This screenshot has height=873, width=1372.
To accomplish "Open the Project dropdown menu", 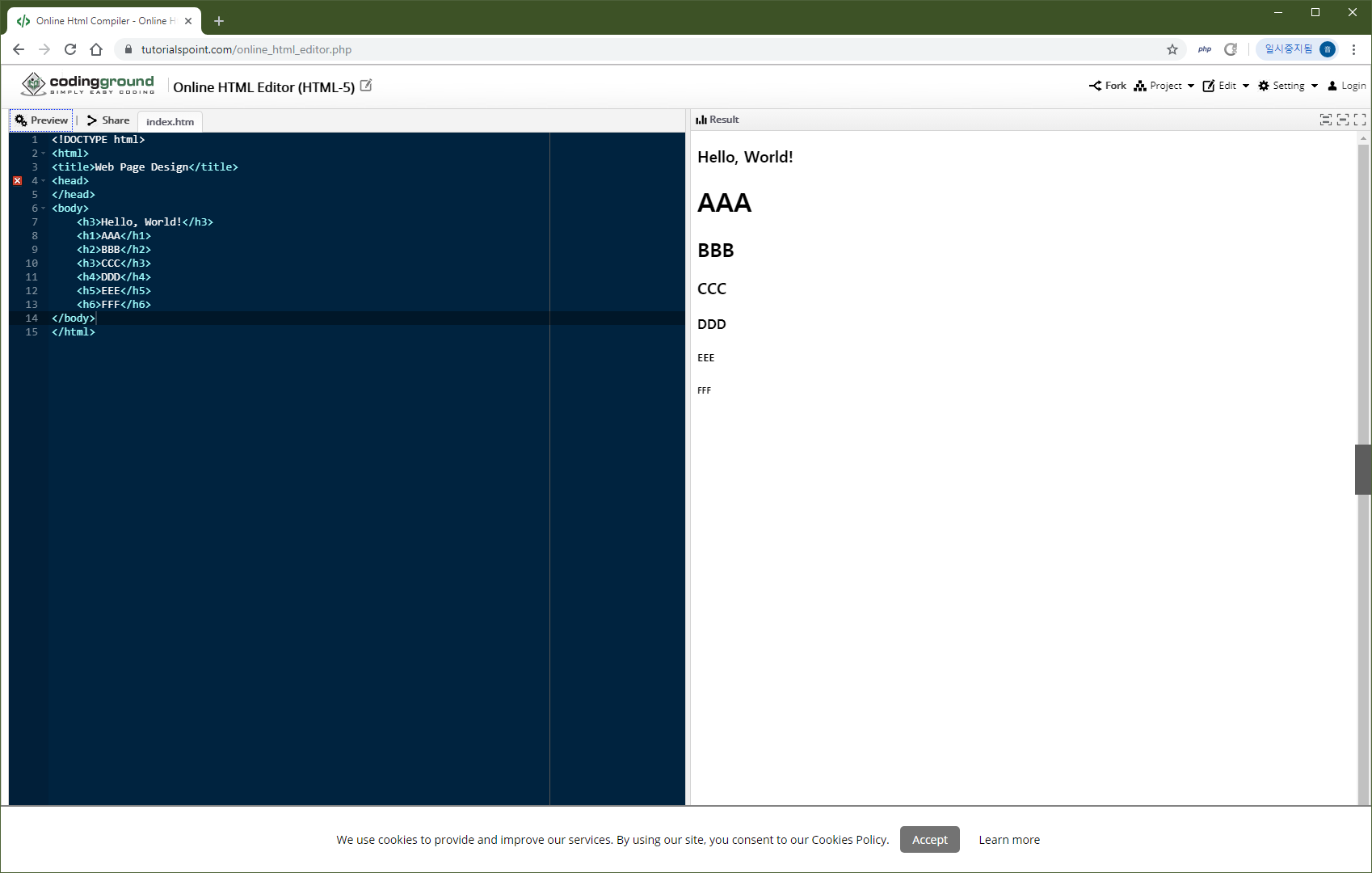I will point(1164,86).
